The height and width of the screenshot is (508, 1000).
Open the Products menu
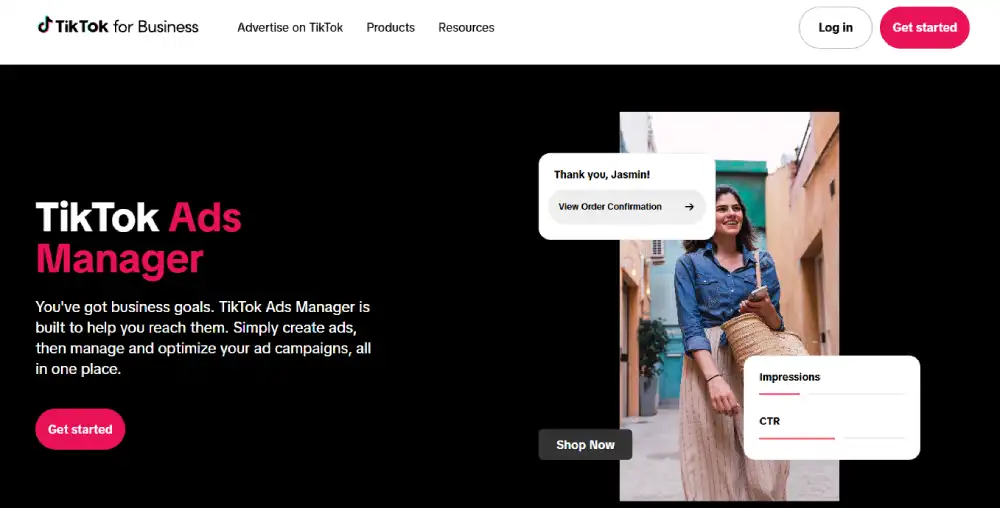[390, 27]
